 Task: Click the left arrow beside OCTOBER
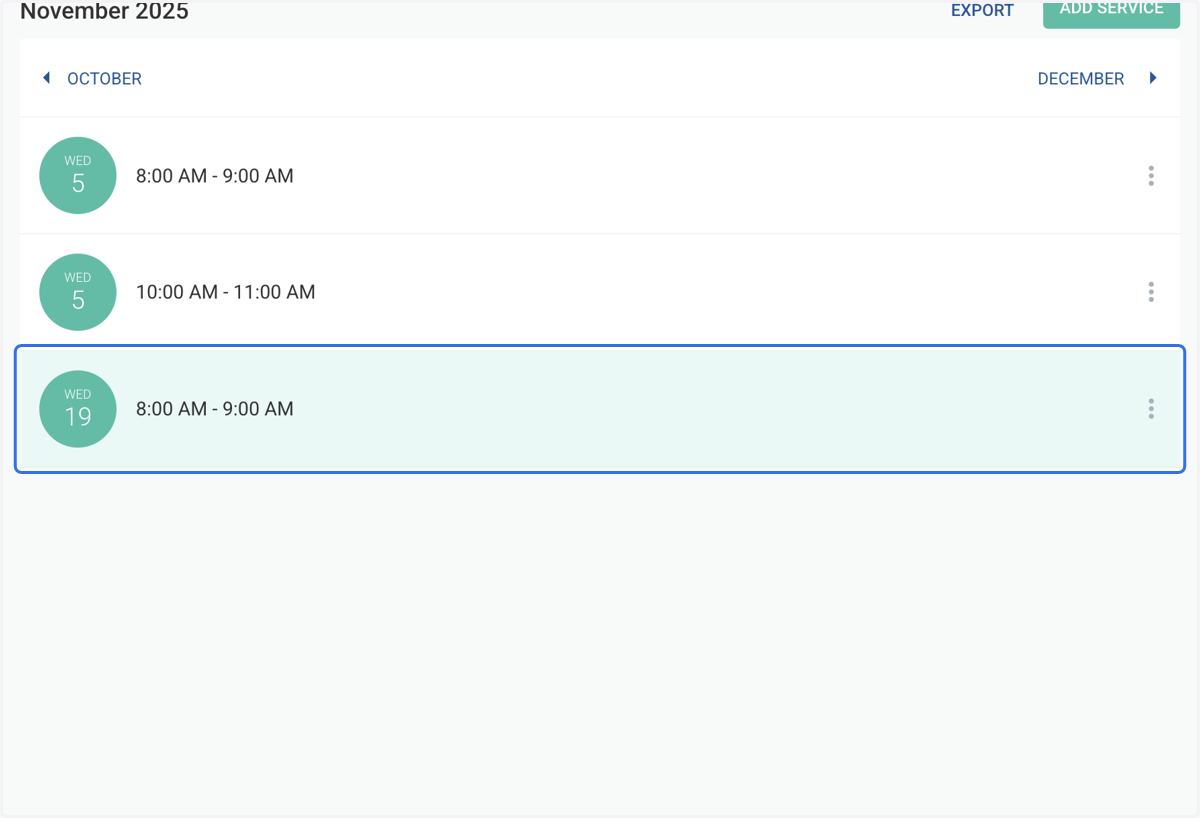point(46,78)
